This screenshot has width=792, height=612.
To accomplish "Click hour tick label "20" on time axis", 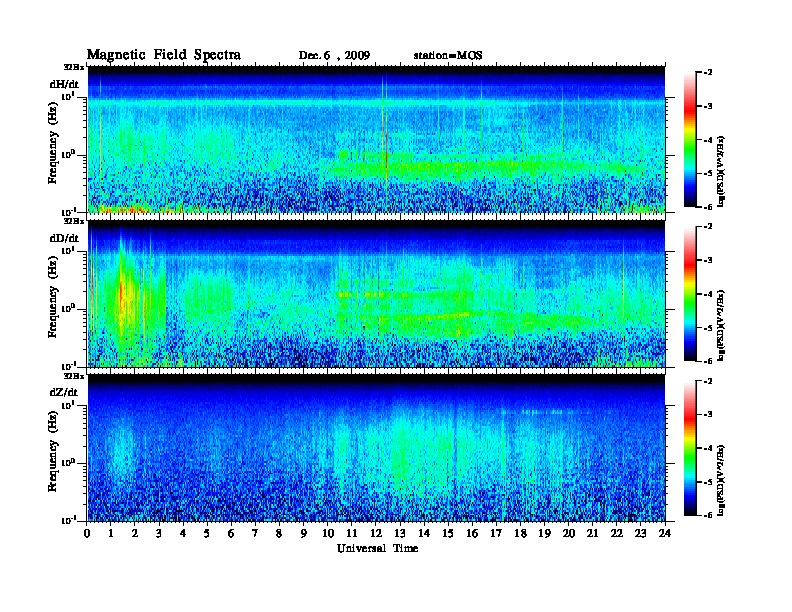I will tap(569, 533).
